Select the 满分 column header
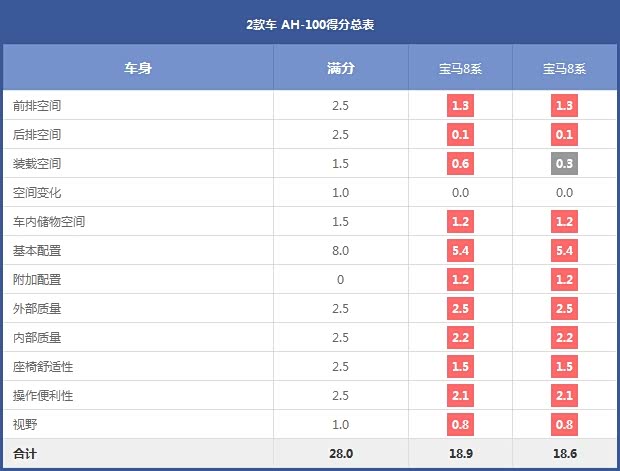This screenshot has height=471, width=620. coord(340,69)
